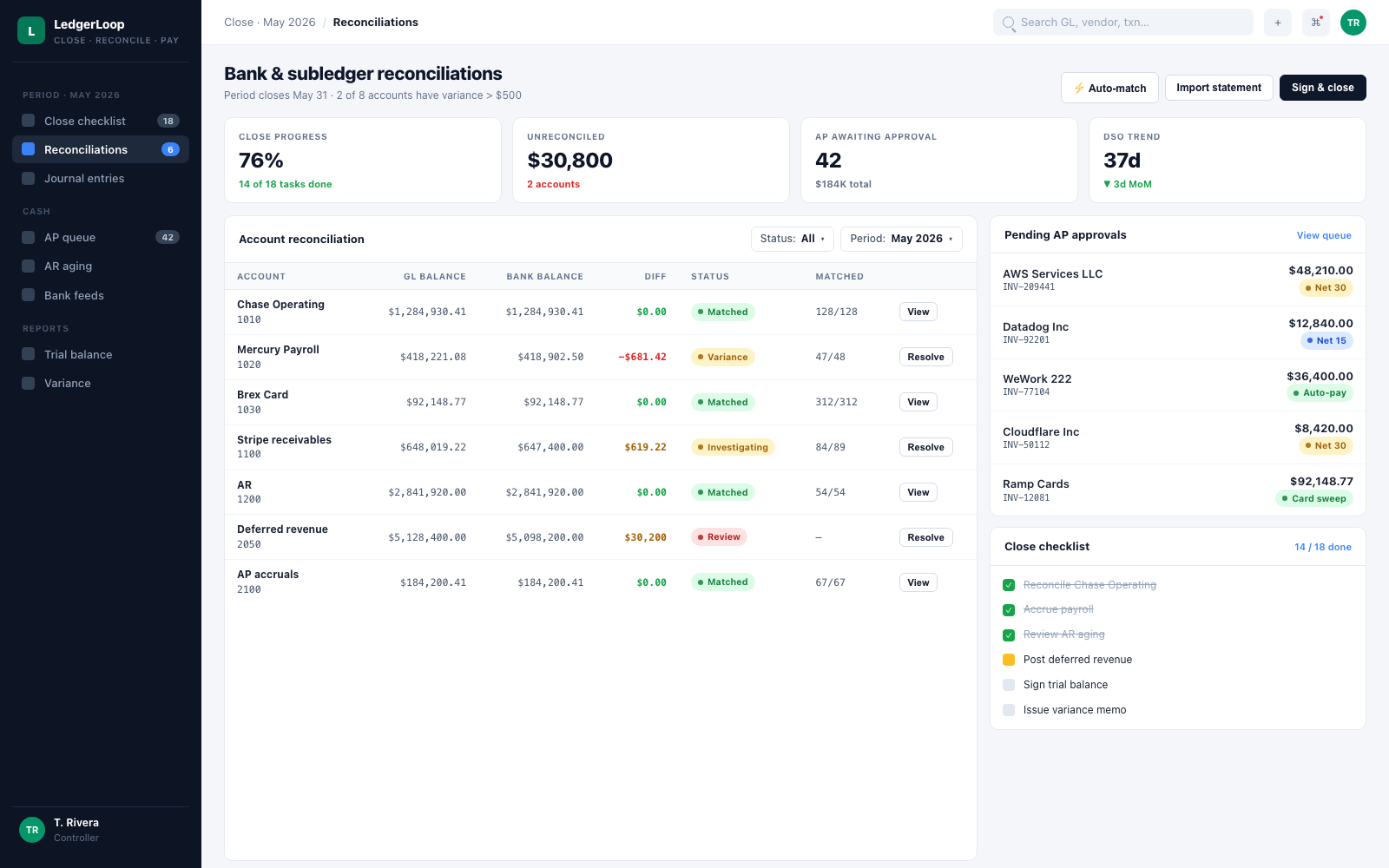This screenshot has height=868, width=1389.
Task: Uncheck Reconcile Chase Operating task
Action: click(1009, 585)
